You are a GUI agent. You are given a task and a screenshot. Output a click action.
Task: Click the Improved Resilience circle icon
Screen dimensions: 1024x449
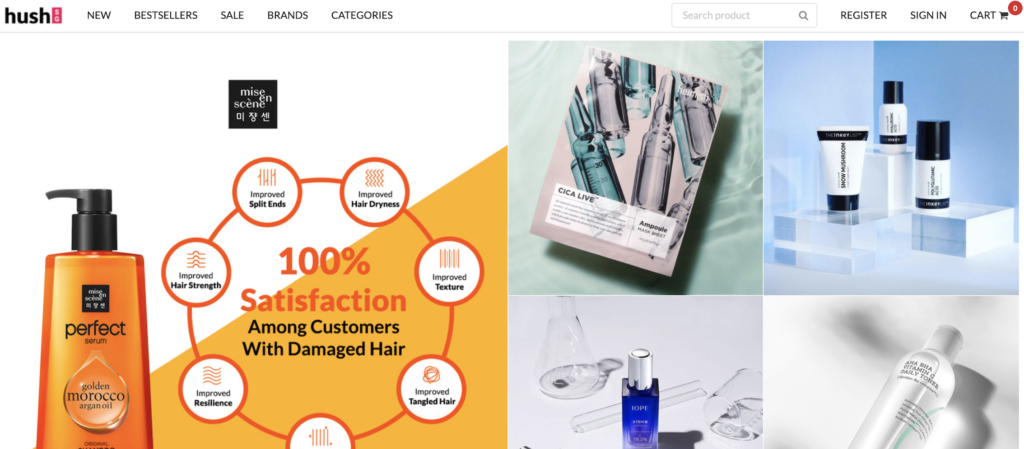click(x=213, y=388)
